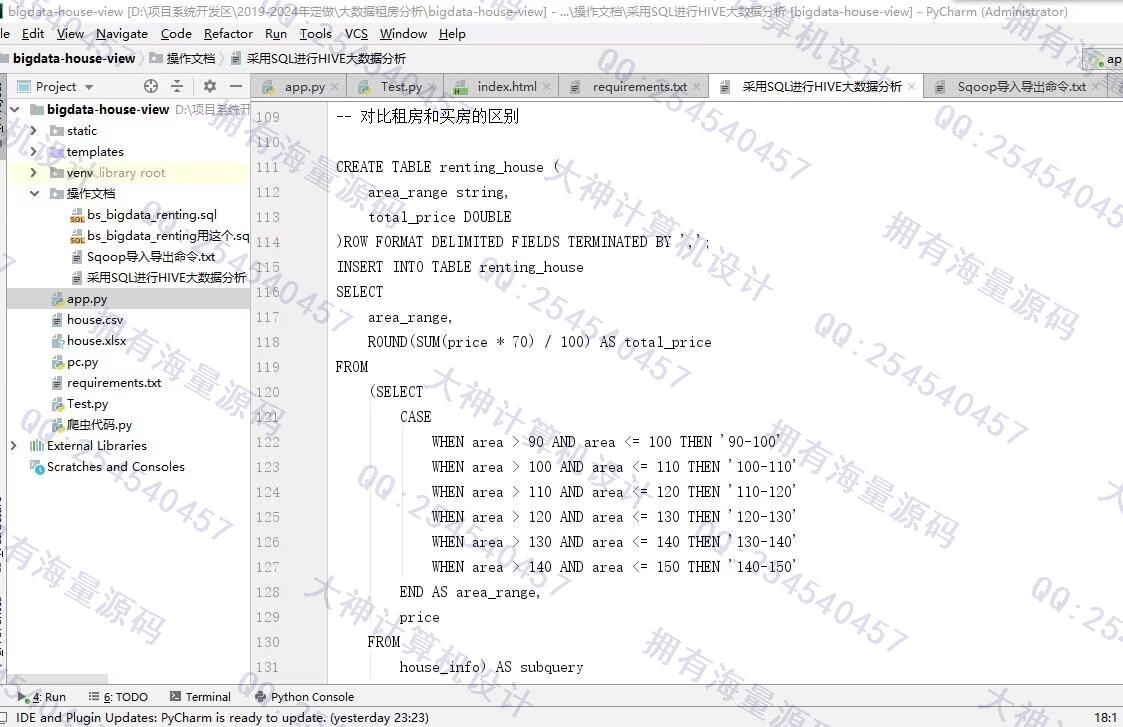Open the Navigate menu

[122, 34]
